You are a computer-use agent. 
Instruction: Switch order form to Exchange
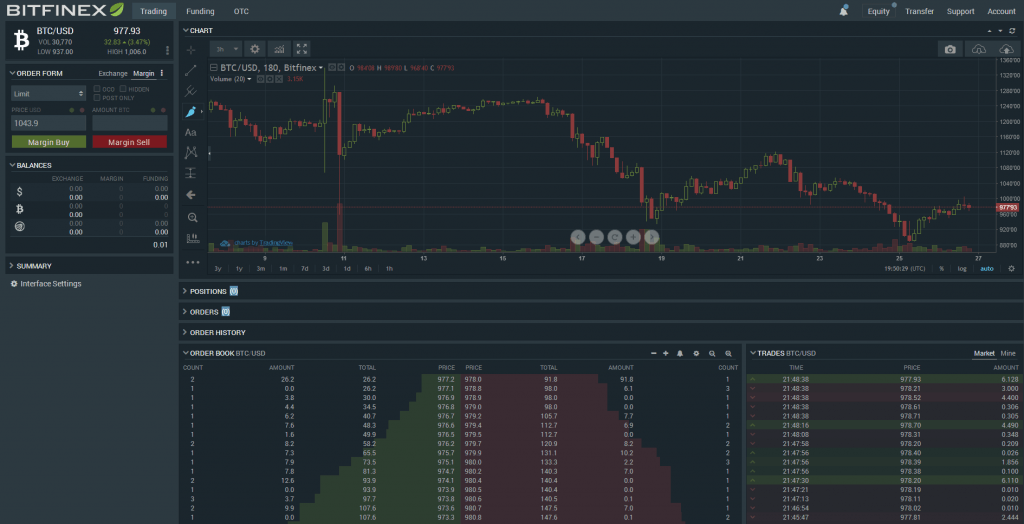(x=113, y=73)
